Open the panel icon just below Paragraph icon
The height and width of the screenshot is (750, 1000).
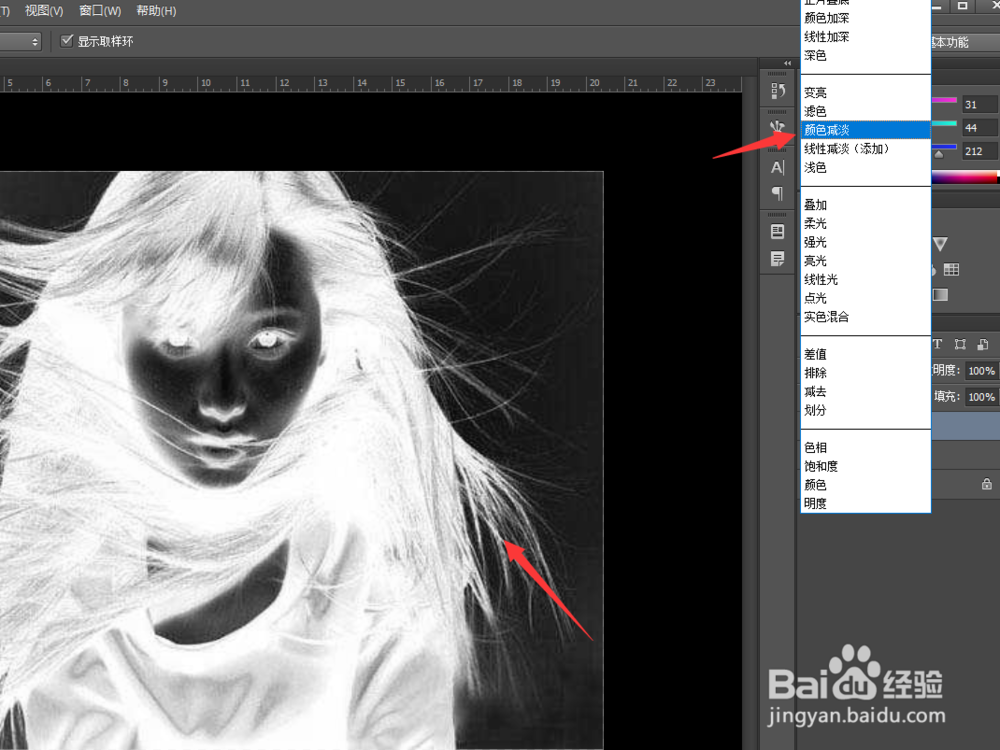click(777, 232)
